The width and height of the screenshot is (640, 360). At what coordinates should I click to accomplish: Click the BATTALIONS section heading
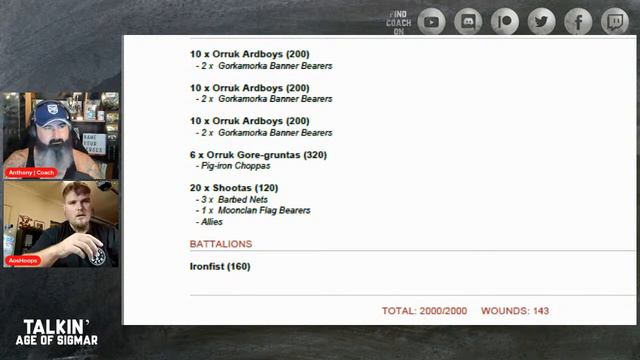tap(221, 244)
